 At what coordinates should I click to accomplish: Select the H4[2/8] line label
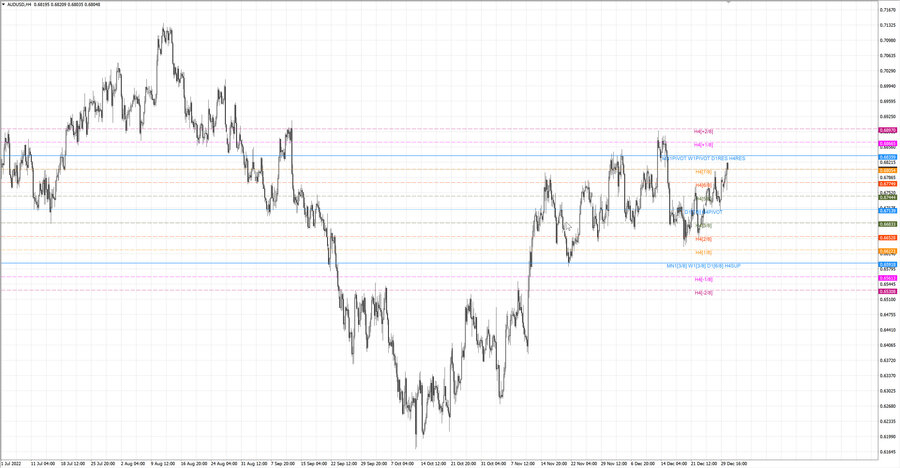tap(704, 239)
